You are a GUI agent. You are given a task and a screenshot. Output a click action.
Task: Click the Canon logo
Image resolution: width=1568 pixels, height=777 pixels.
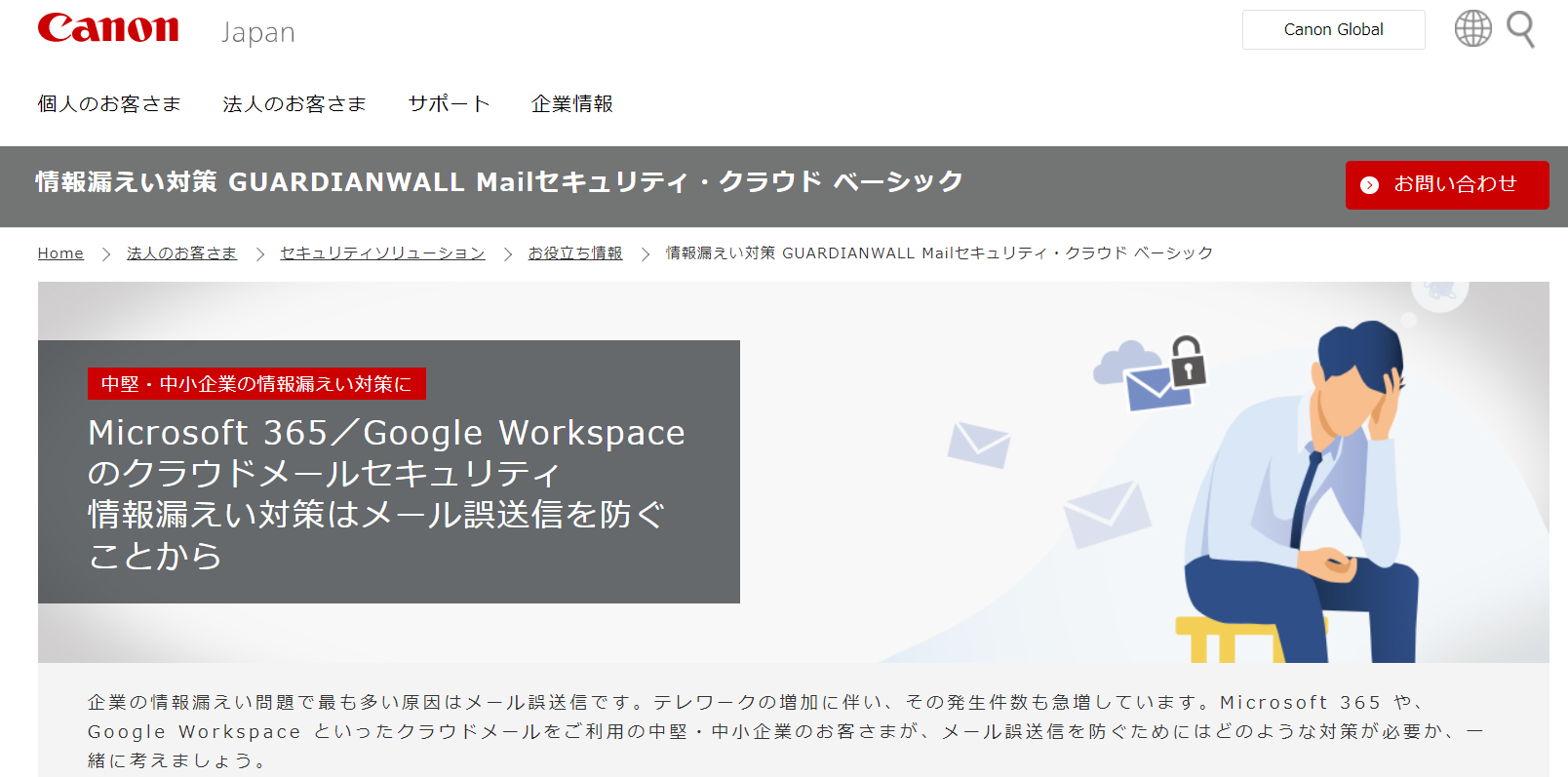[x=108, y=28]
